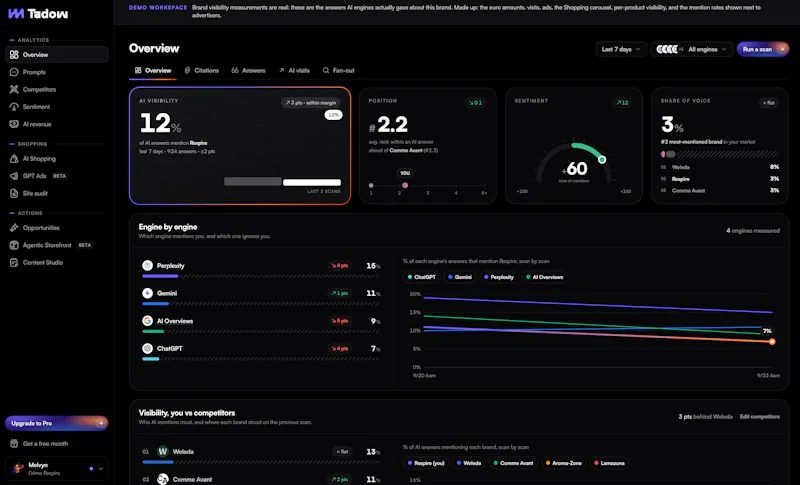The width and height of the screenshot is (800, 485).
Task: Expand the Melvyn account chevron
Action: 101,468
